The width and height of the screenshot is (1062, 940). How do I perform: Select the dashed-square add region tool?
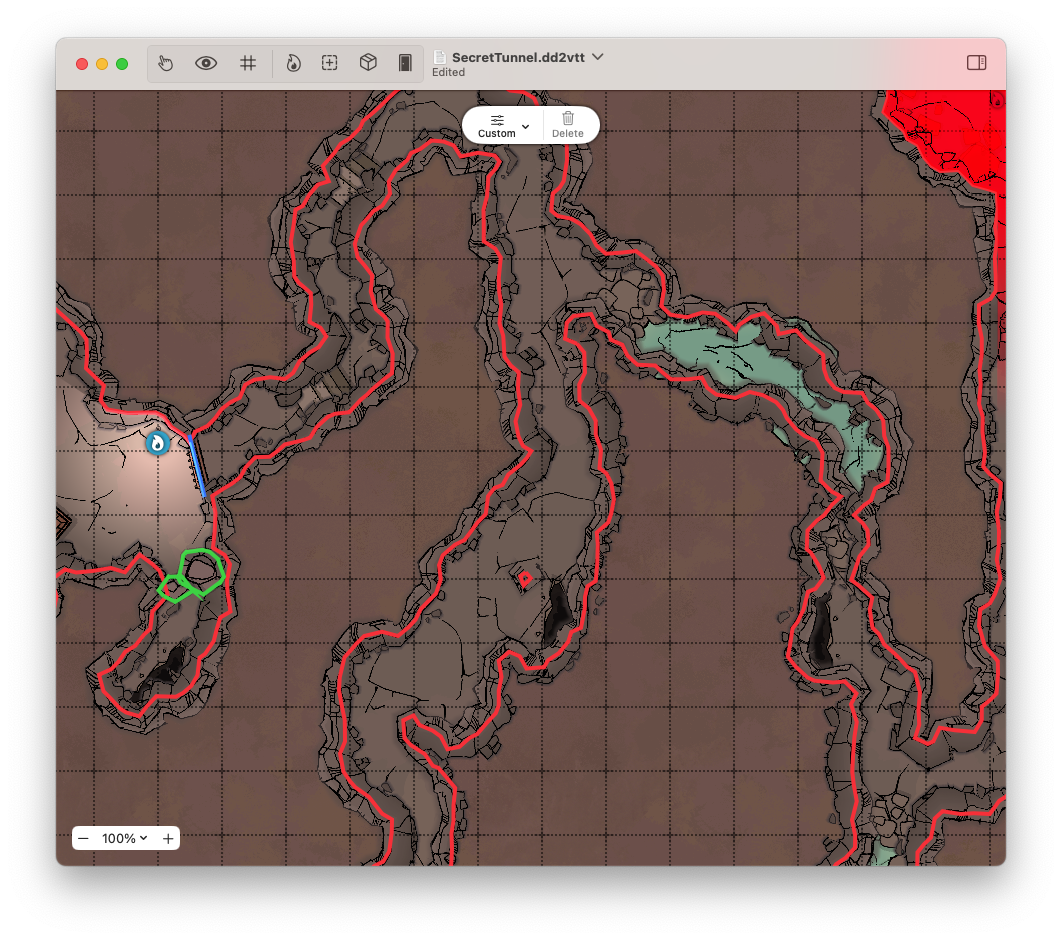click(330, 63)
